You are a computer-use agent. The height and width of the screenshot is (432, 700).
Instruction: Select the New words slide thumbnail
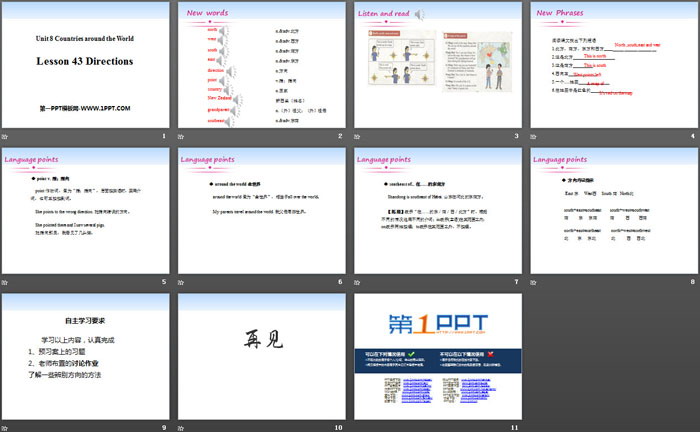(x=262, y=65)
